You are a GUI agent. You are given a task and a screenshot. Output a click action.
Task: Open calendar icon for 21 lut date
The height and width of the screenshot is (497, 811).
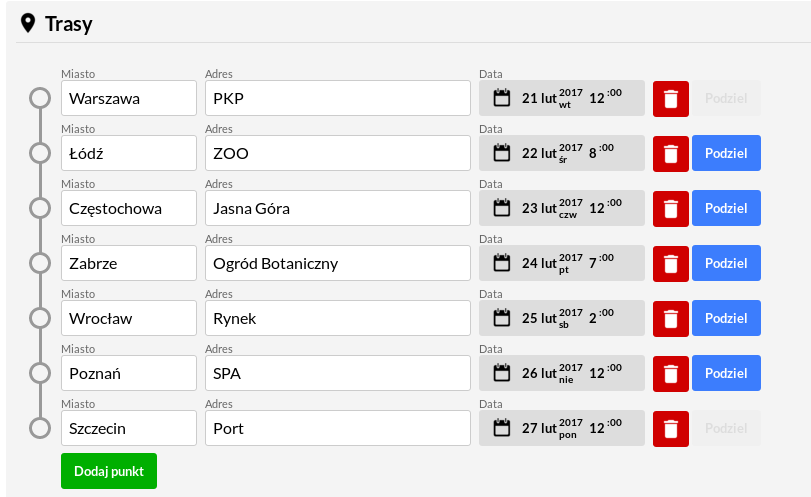click(x=502, y=98)
